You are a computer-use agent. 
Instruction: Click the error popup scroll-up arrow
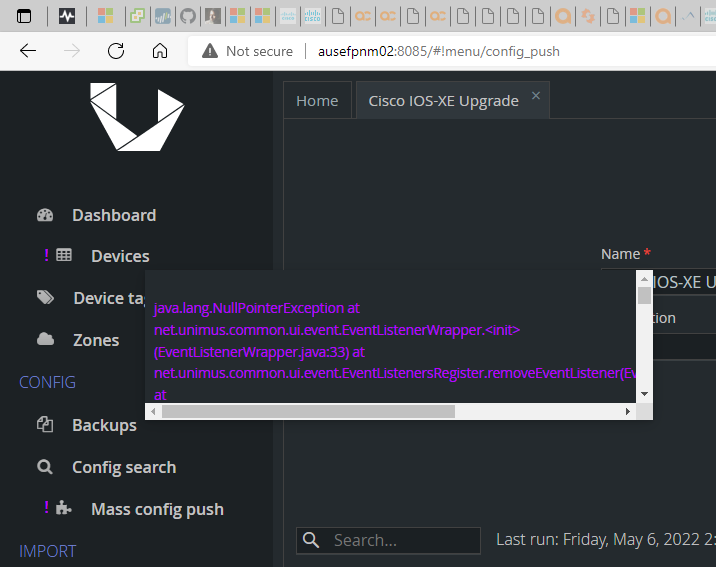[x=644, y=279]
